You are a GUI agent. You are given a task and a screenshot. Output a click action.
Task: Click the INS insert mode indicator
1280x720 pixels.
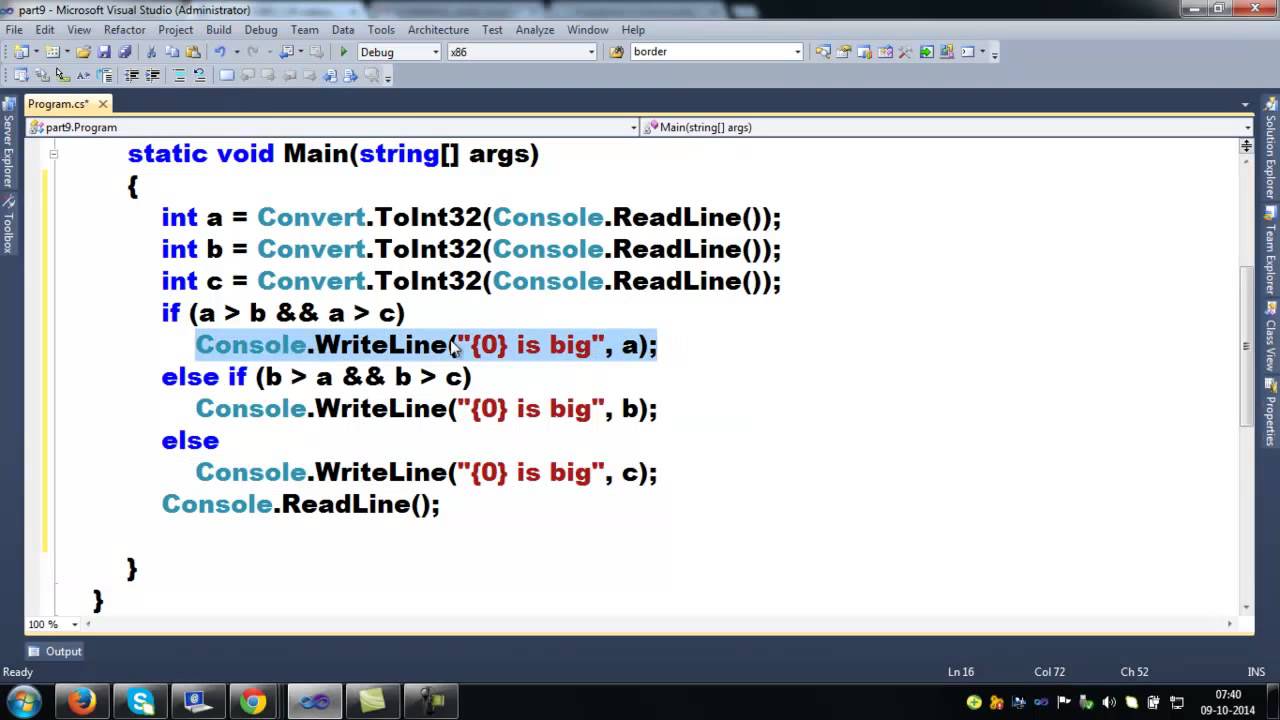[1257, 672]
